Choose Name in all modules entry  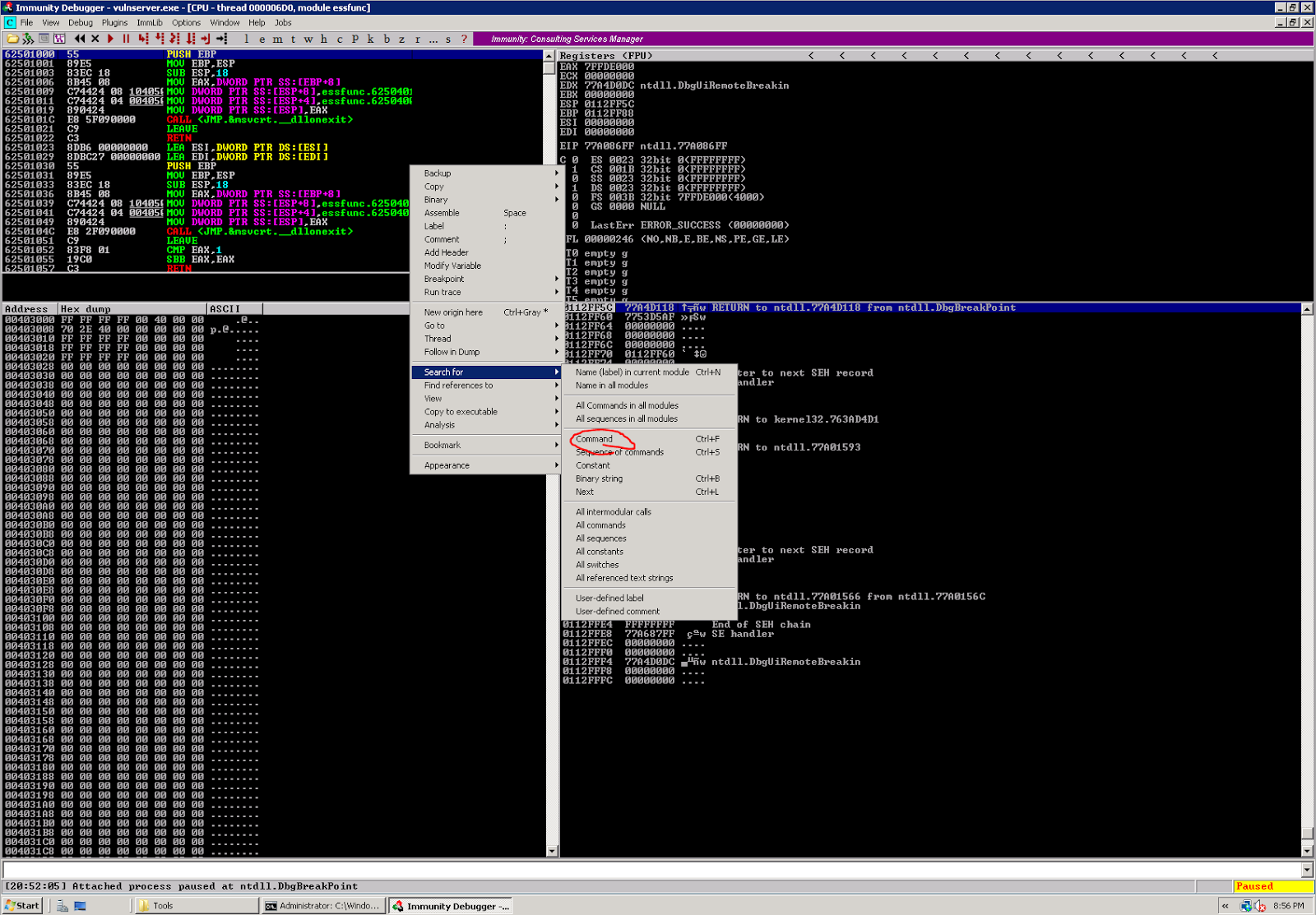tap(649, 386)
